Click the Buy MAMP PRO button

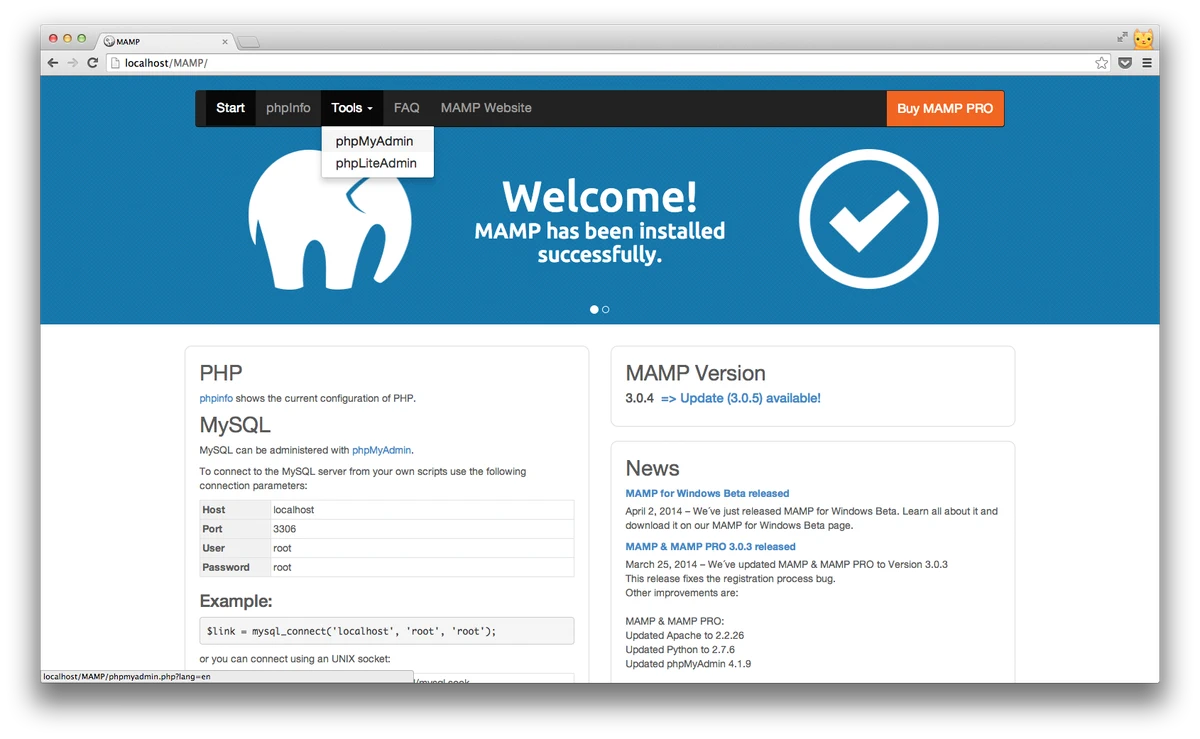tap(945, 108)
